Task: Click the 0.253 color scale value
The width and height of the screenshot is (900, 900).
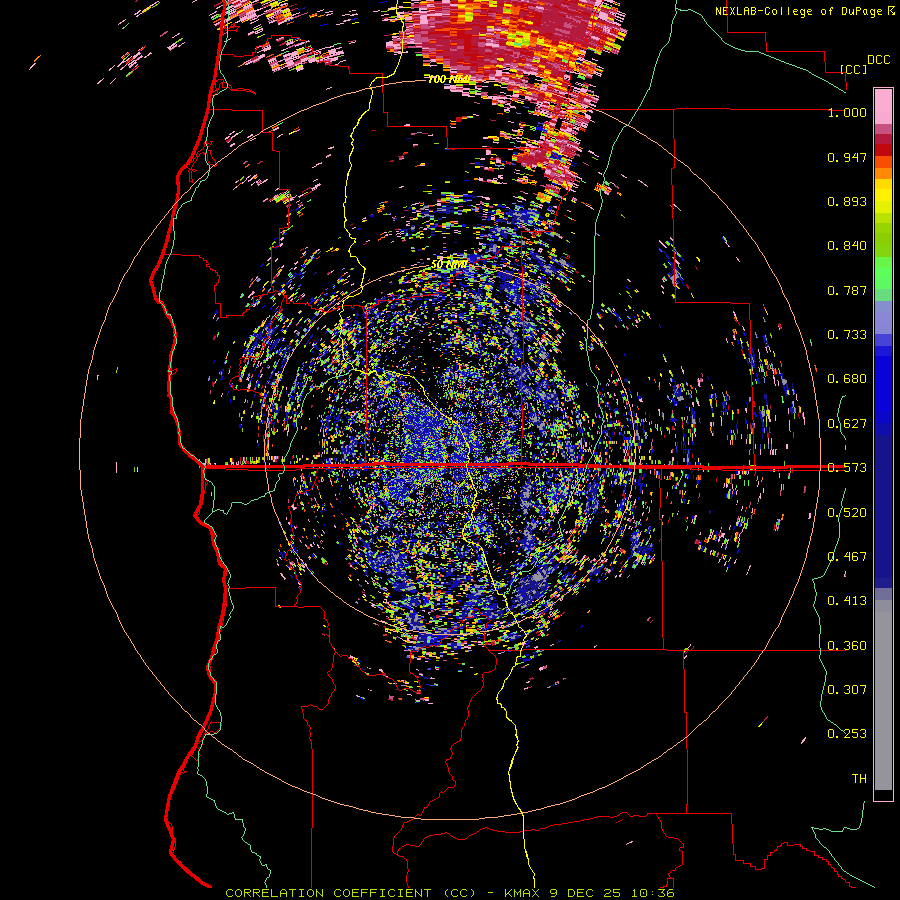Action: coord(847,734)
